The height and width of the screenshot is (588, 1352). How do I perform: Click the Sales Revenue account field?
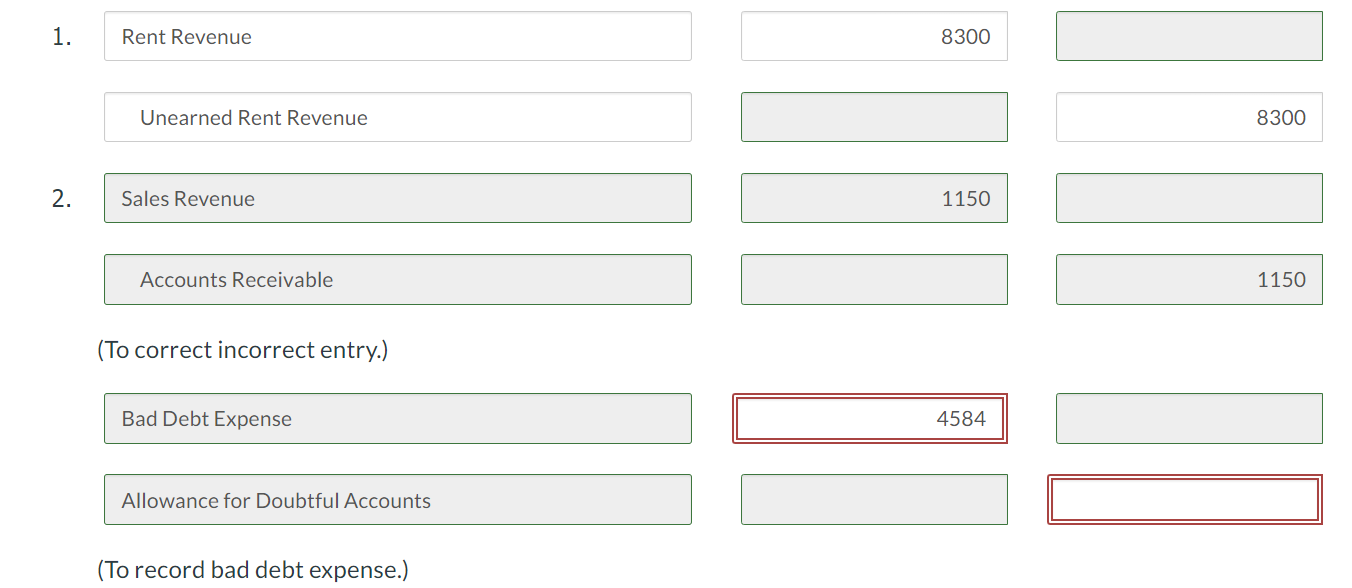[x=398, y=198]
